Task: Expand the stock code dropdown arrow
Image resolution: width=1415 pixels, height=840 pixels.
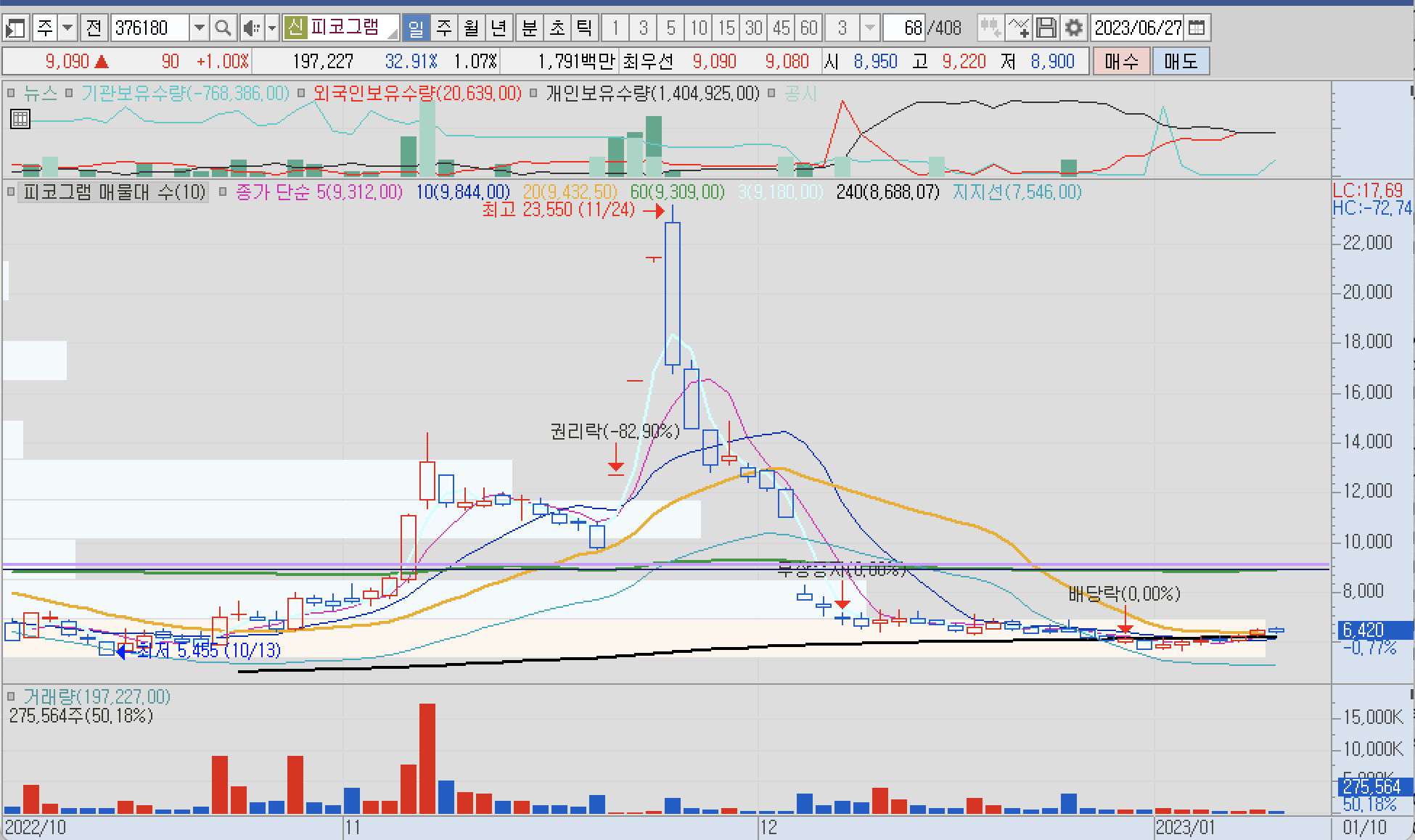Action: (199, 28)
